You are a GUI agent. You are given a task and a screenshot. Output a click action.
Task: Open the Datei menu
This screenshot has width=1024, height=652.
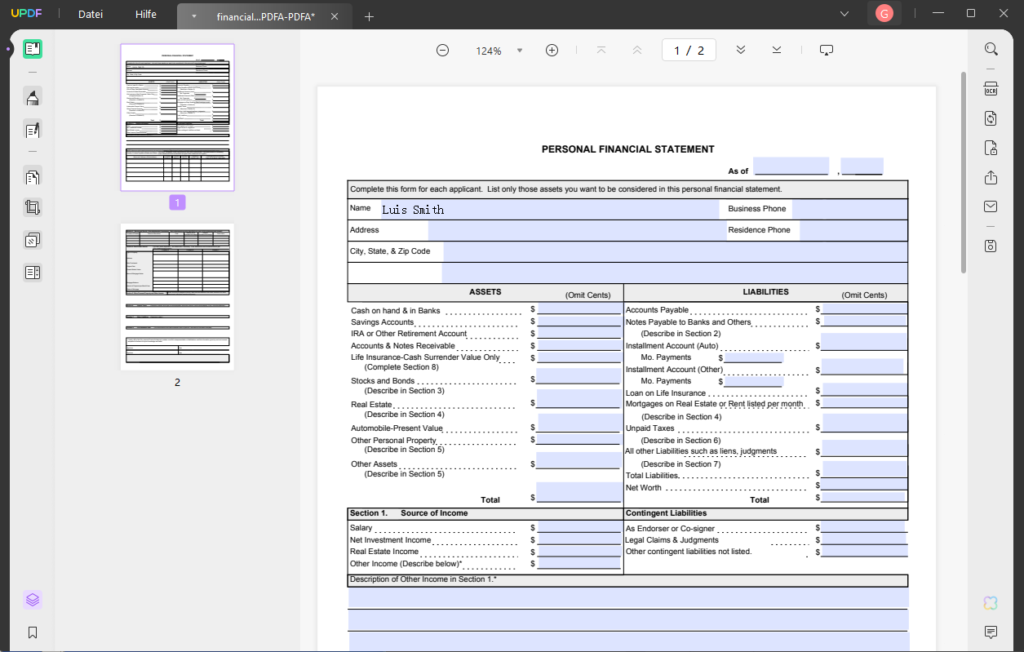[x=91, y=14]
